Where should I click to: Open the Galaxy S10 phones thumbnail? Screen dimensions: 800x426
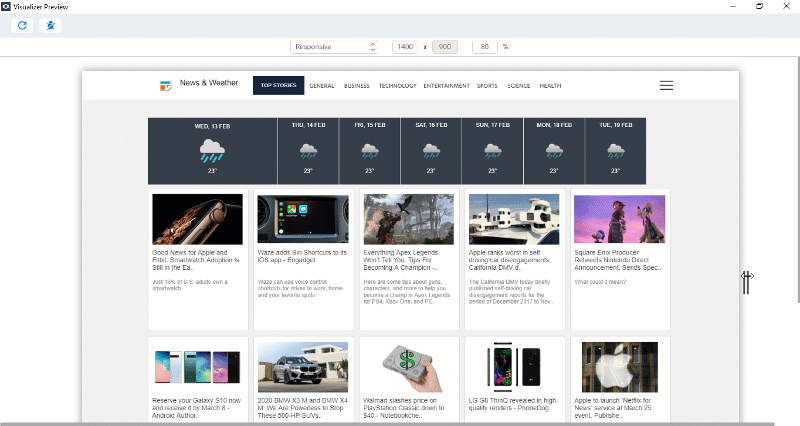point(197,367)
